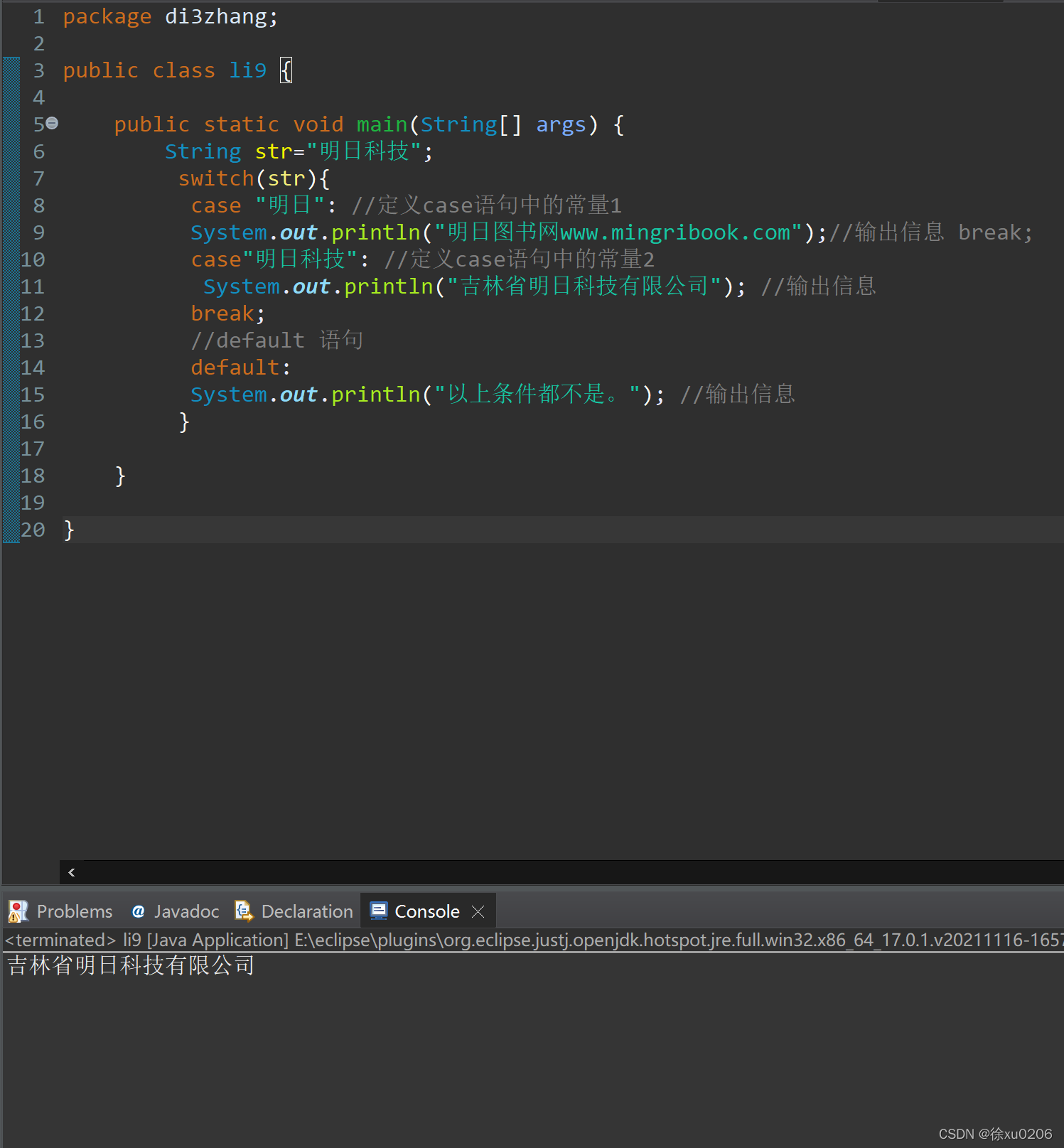Click the 'default:' label on line 14

tap(241, 368)
